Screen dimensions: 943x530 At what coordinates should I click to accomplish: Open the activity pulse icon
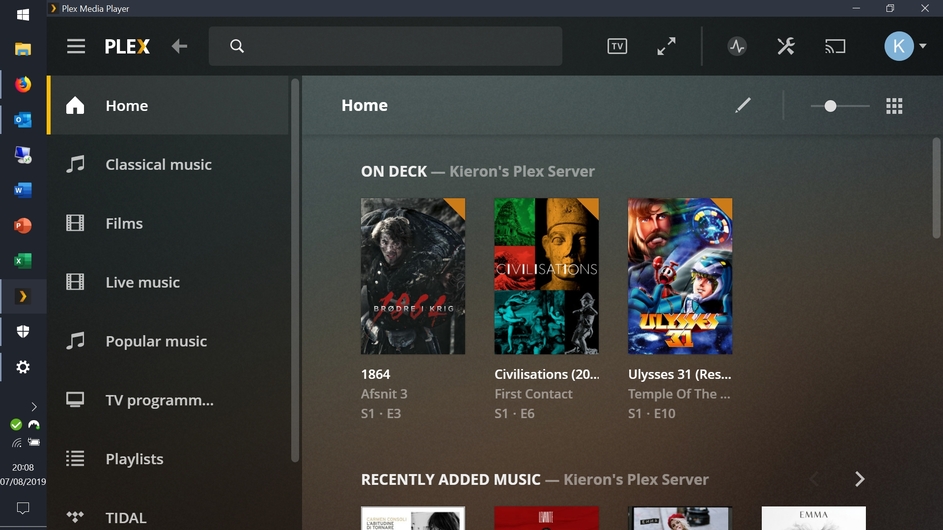(x=737, y=46)
